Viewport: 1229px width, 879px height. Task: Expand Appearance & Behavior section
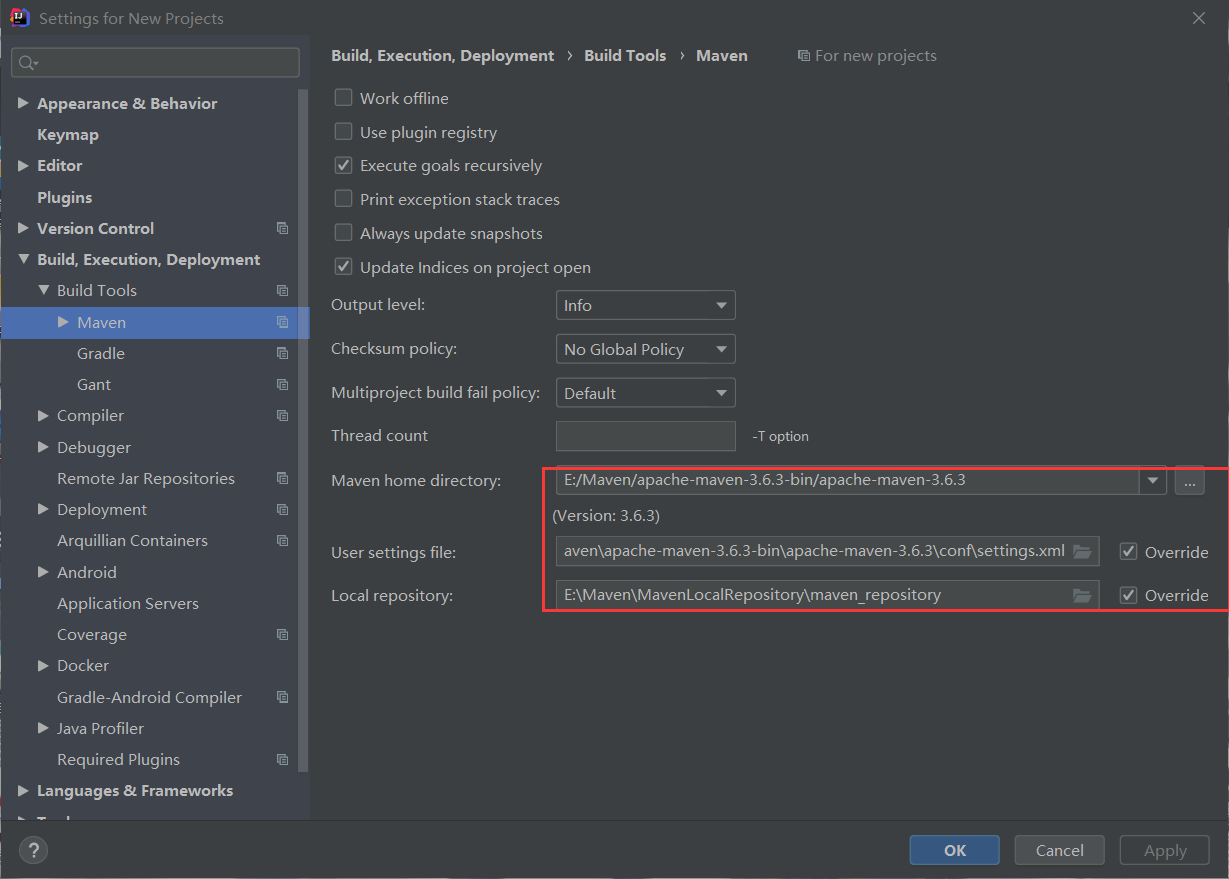pos(23,103)
